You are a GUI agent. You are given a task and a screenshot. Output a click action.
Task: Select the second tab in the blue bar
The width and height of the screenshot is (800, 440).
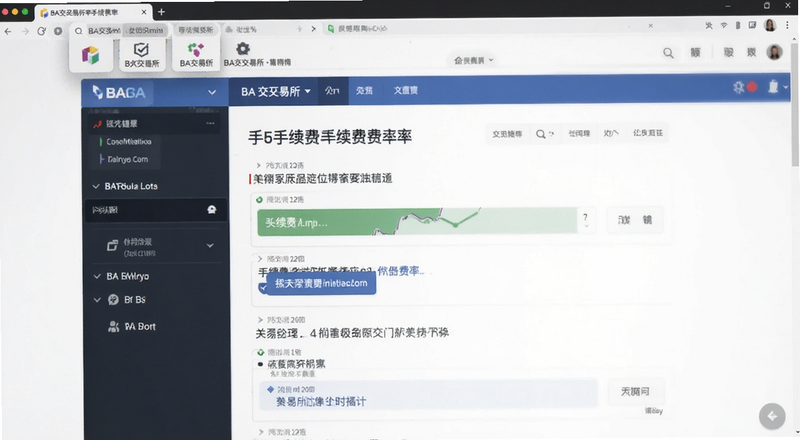364,91
